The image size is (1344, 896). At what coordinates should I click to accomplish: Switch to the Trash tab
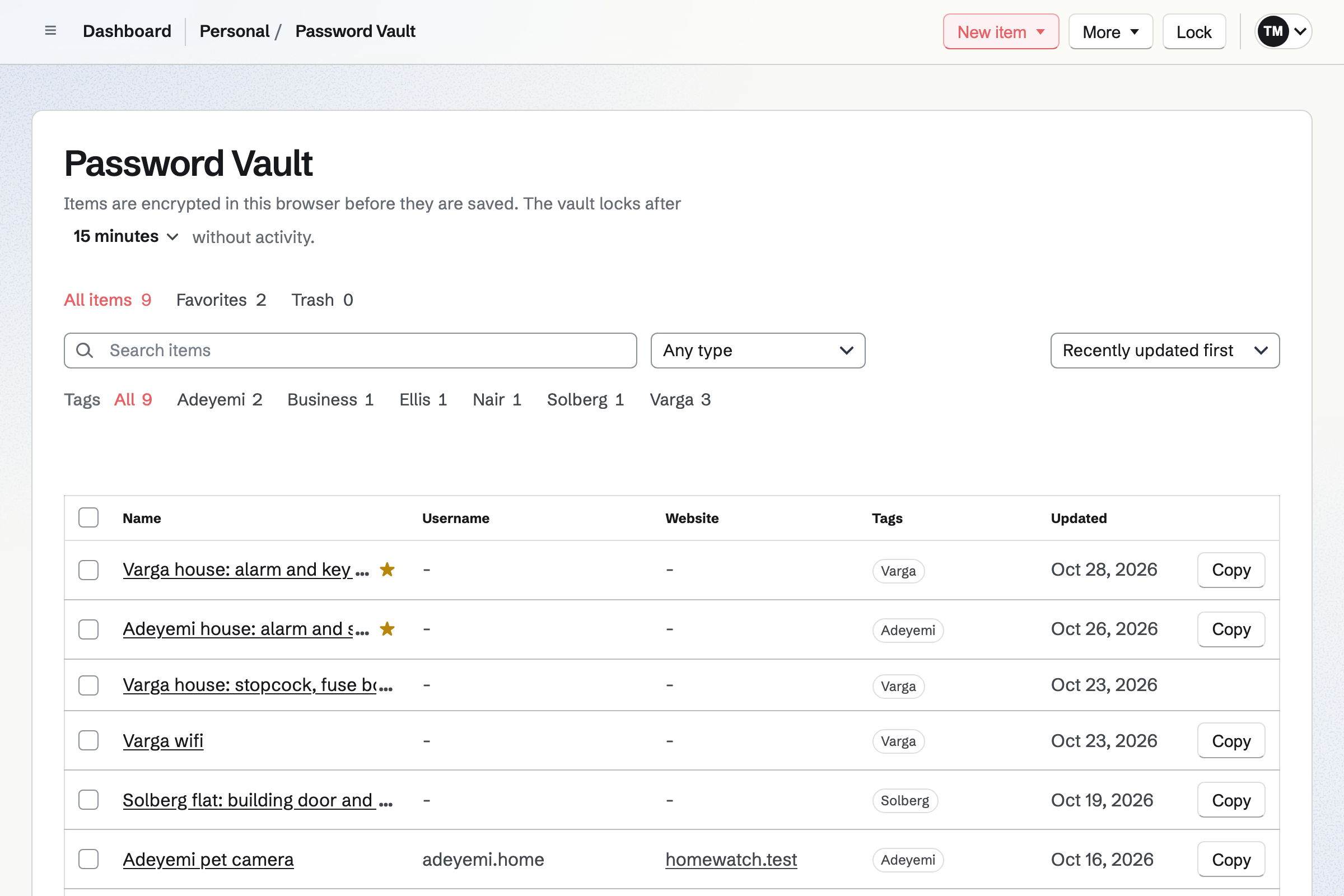[323, 300]
